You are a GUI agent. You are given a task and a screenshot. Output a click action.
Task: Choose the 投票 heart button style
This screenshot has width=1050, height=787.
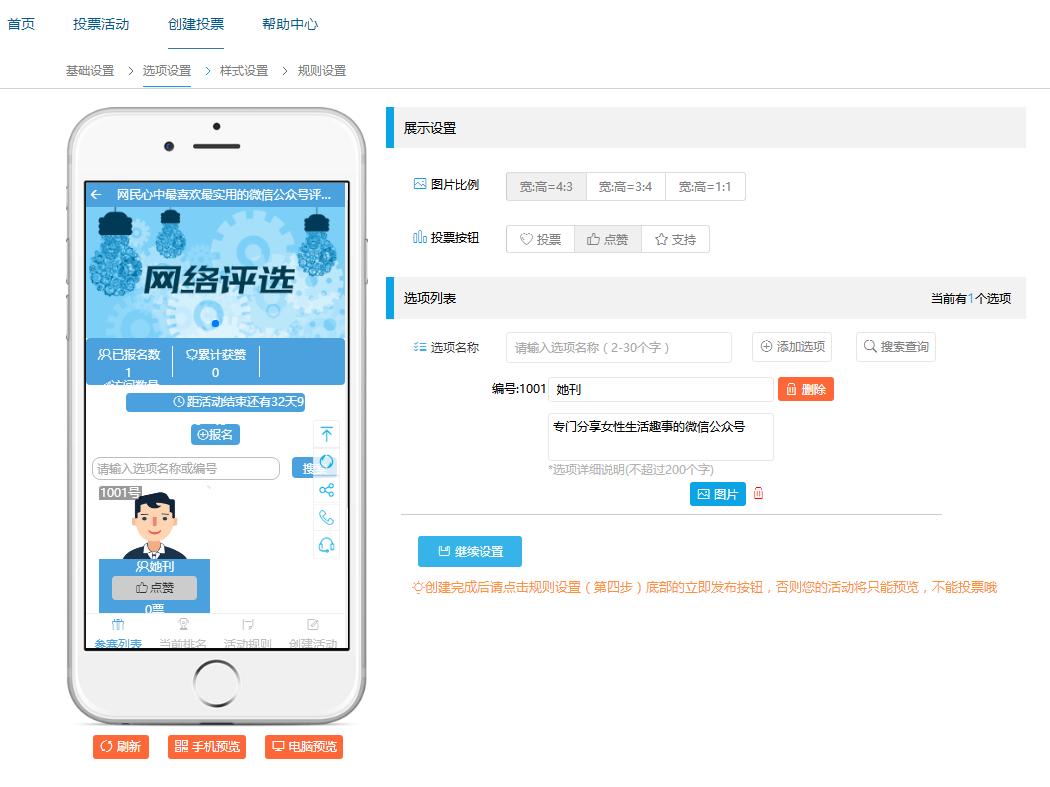(x=540, y=240)
